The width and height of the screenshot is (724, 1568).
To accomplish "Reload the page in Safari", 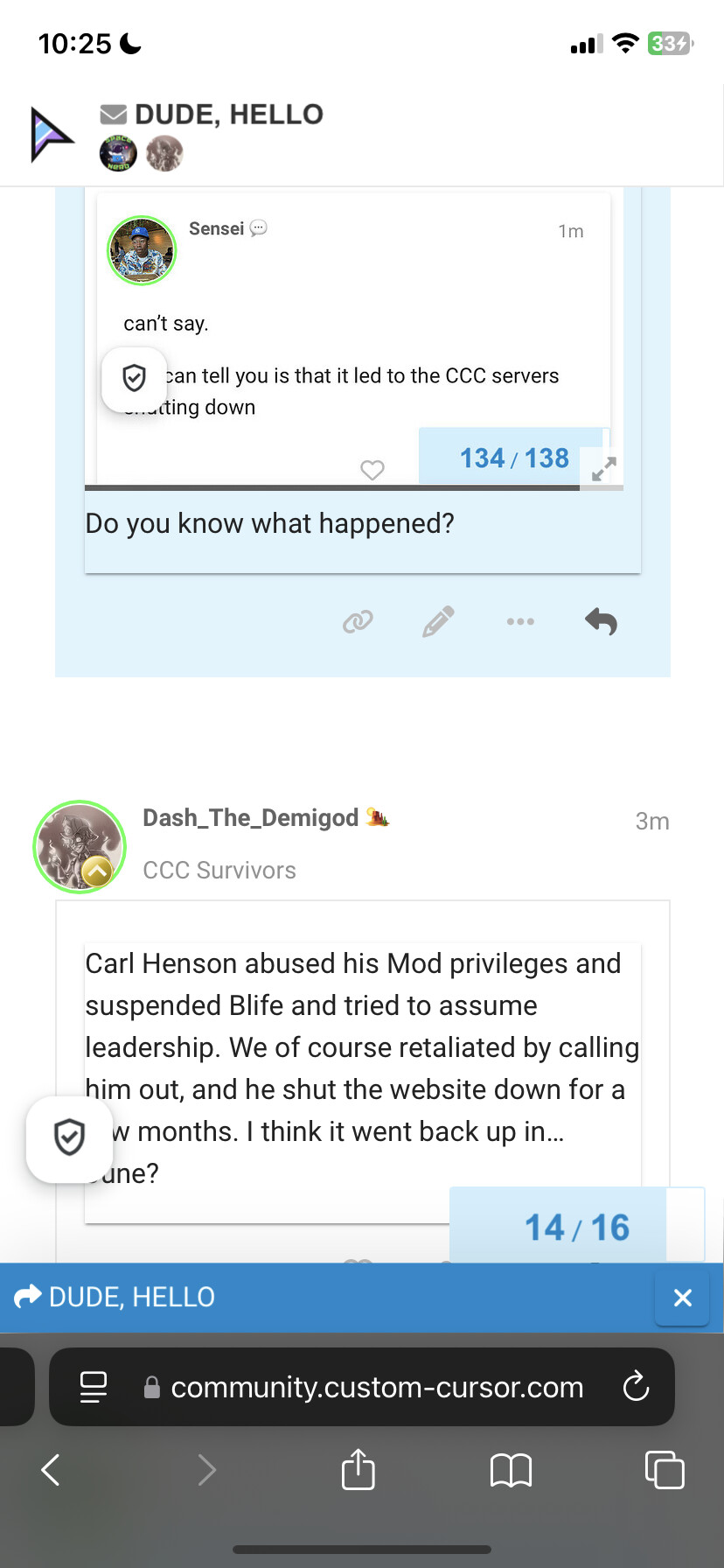I will (x=636, y=1387).
